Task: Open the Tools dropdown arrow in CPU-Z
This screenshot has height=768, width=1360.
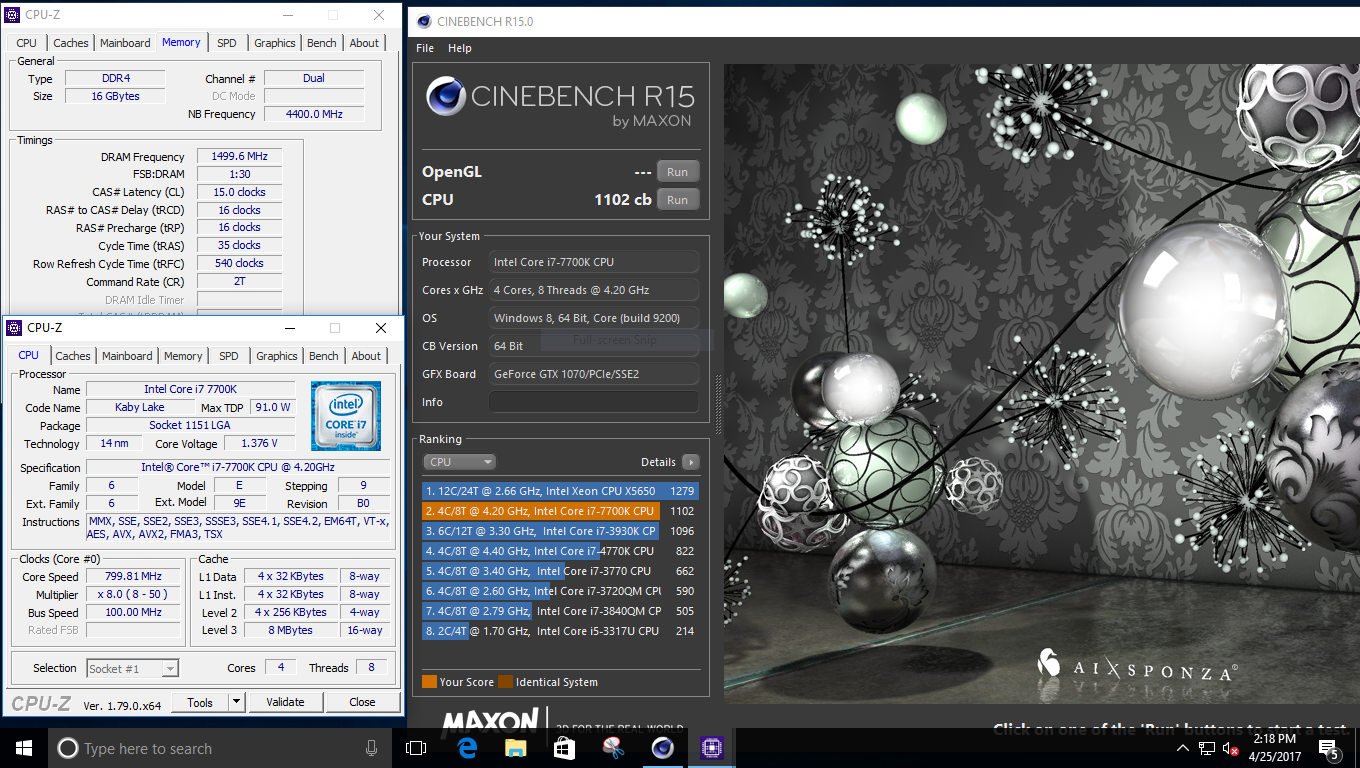Action: [x=237, y=702]
